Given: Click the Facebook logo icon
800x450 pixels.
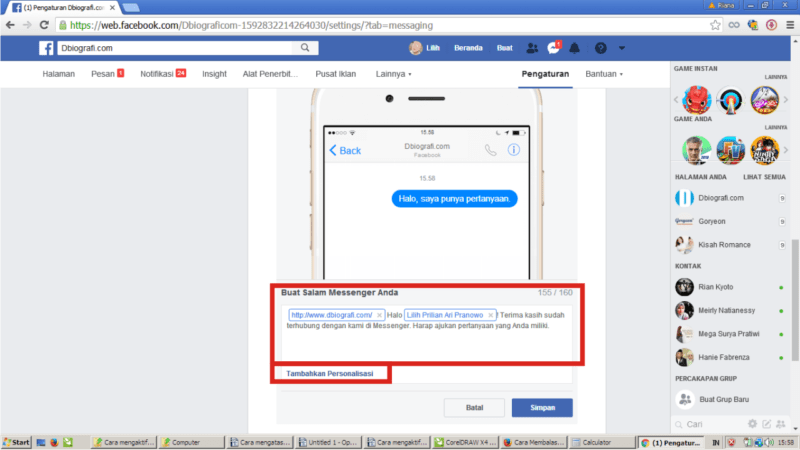Looking at the screenshot, I should coord(46,48).
